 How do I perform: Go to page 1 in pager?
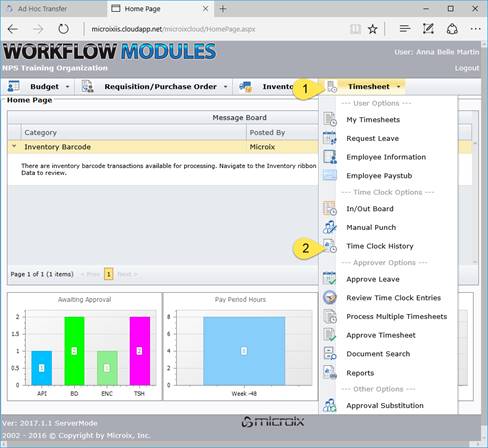coord(108,274)
